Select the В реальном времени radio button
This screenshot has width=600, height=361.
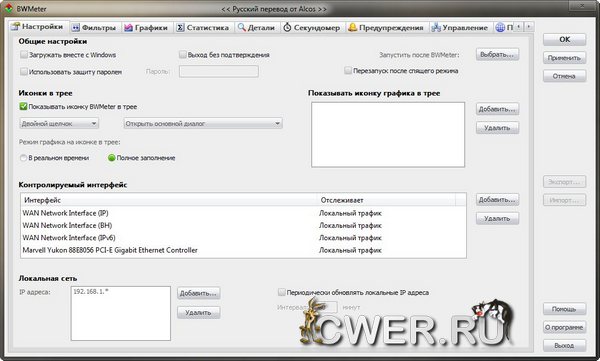point(23,158)
